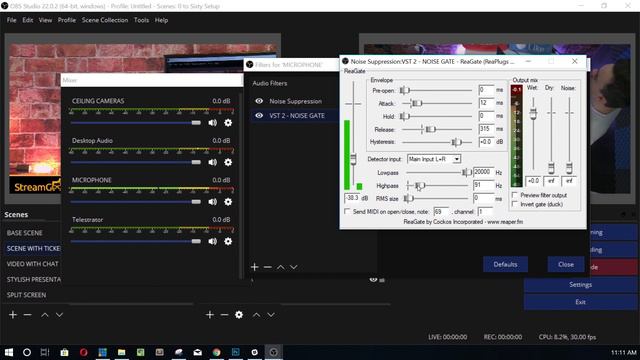Click the Release slider handle
640x360 pixels.
[430, 129]
